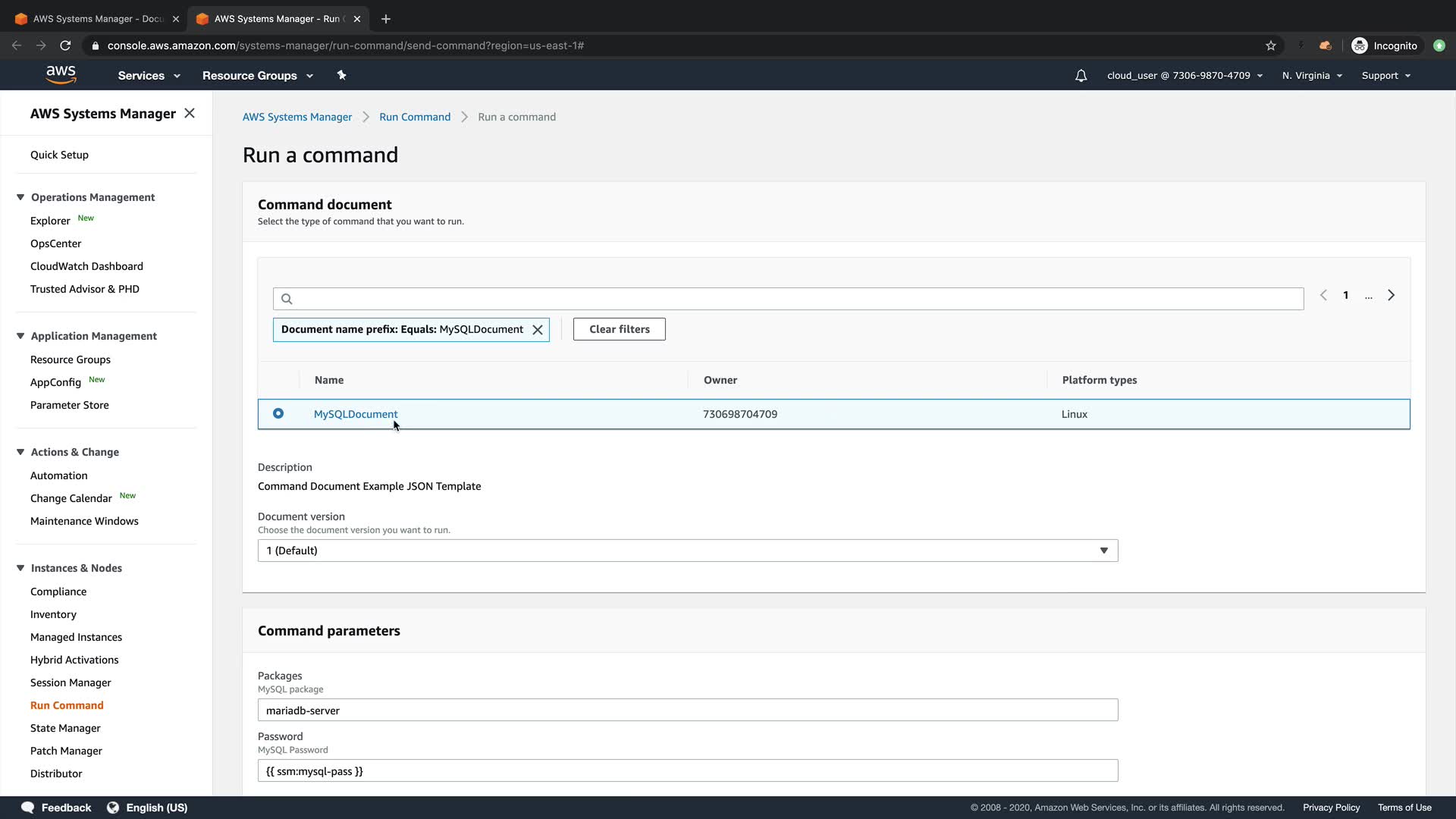Click the Feedback speech bubble icon
The image size is (1456, 819).
(x=28, y=808)
